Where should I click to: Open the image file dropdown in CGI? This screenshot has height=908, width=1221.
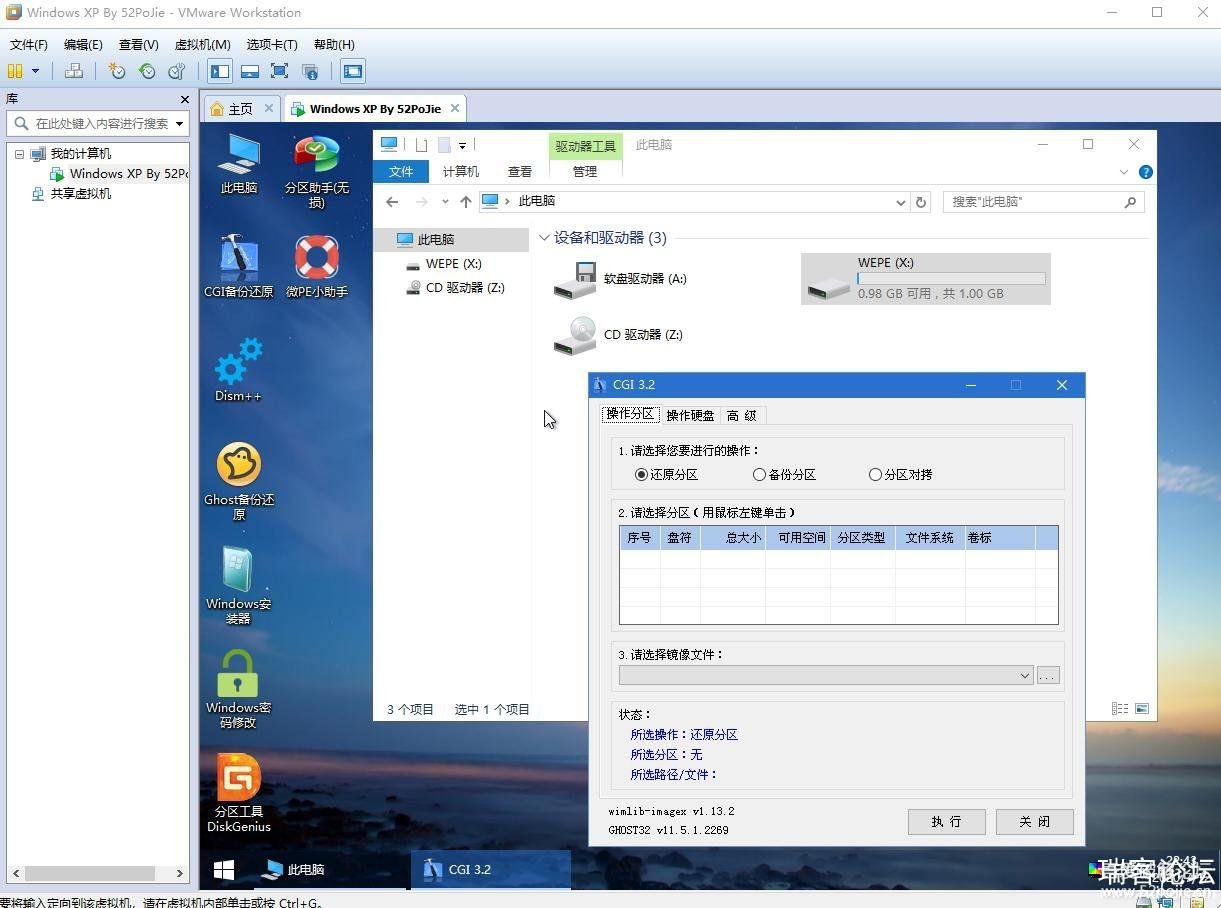pos(1024,676)
